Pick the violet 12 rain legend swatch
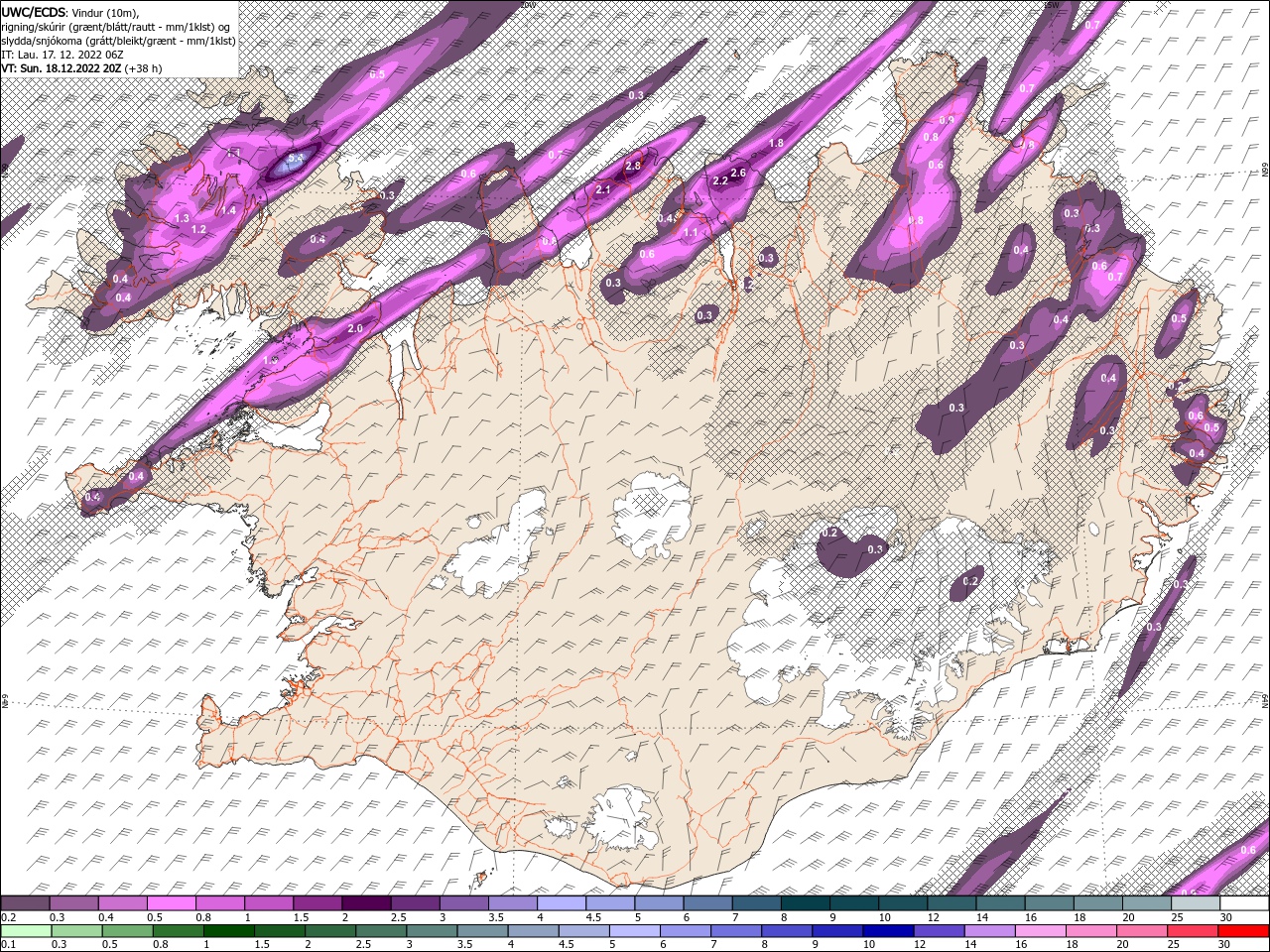This screenshot has height=952, width=1270. pos(939,931)
